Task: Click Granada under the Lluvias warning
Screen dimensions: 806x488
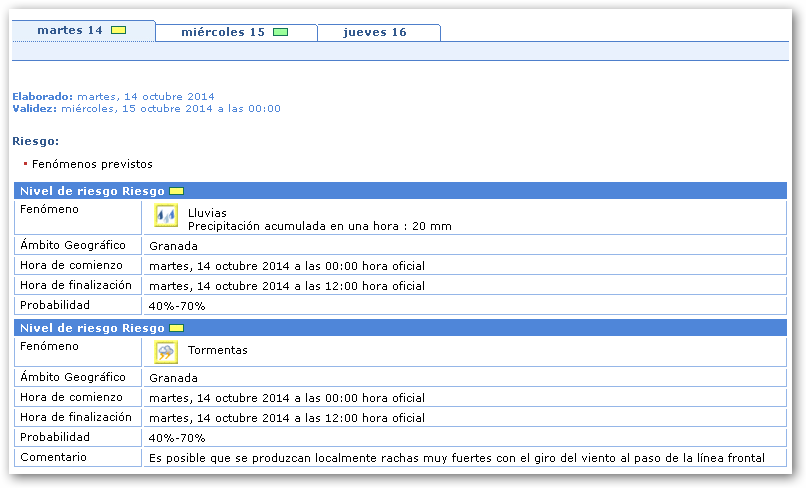Action: (173, 246)
